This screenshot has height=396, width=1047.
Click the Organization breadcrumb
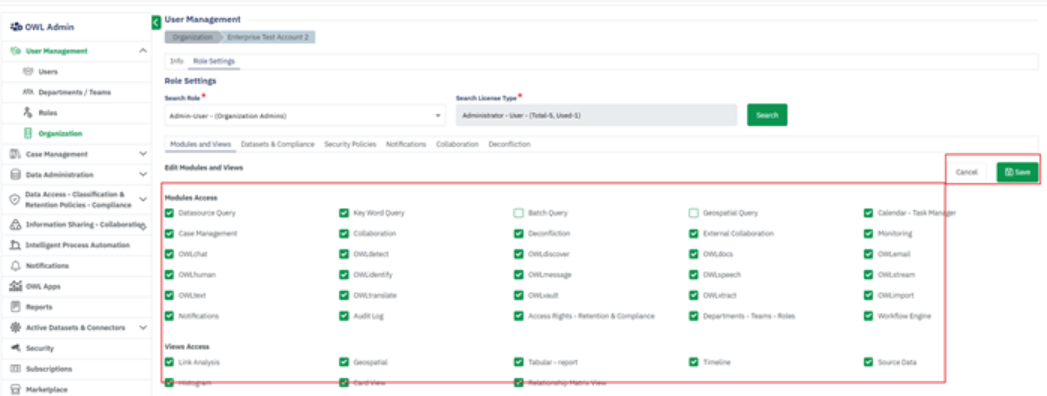click(192, 37)
